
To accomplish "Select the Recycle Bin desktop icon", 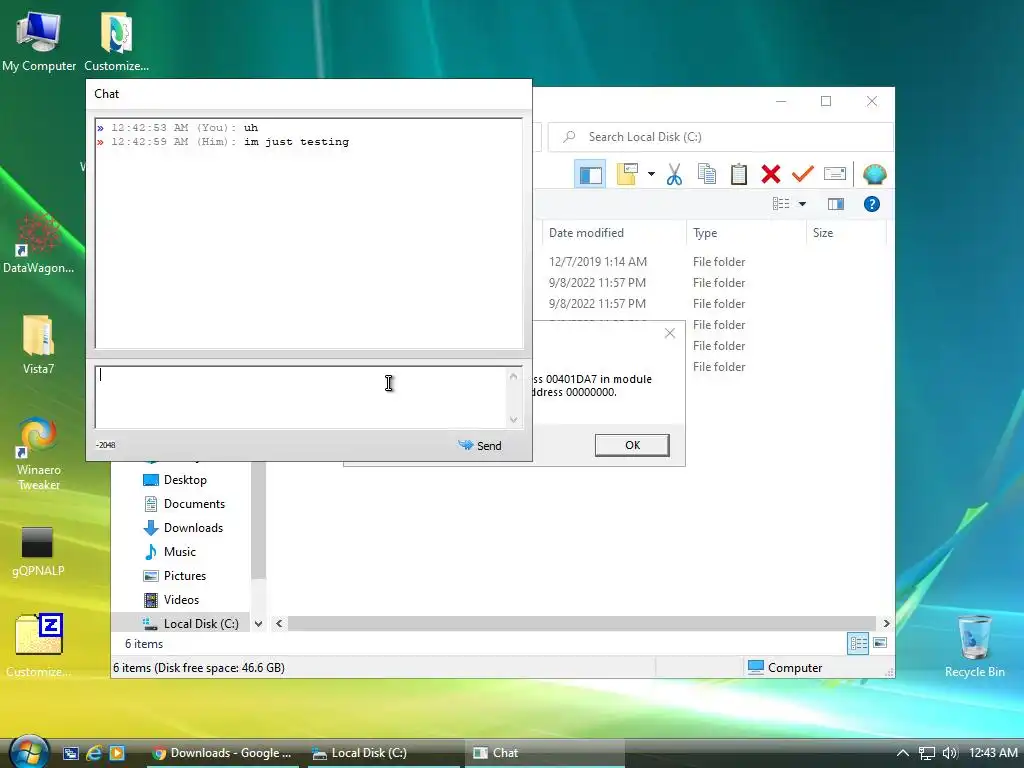I will 974,645.
